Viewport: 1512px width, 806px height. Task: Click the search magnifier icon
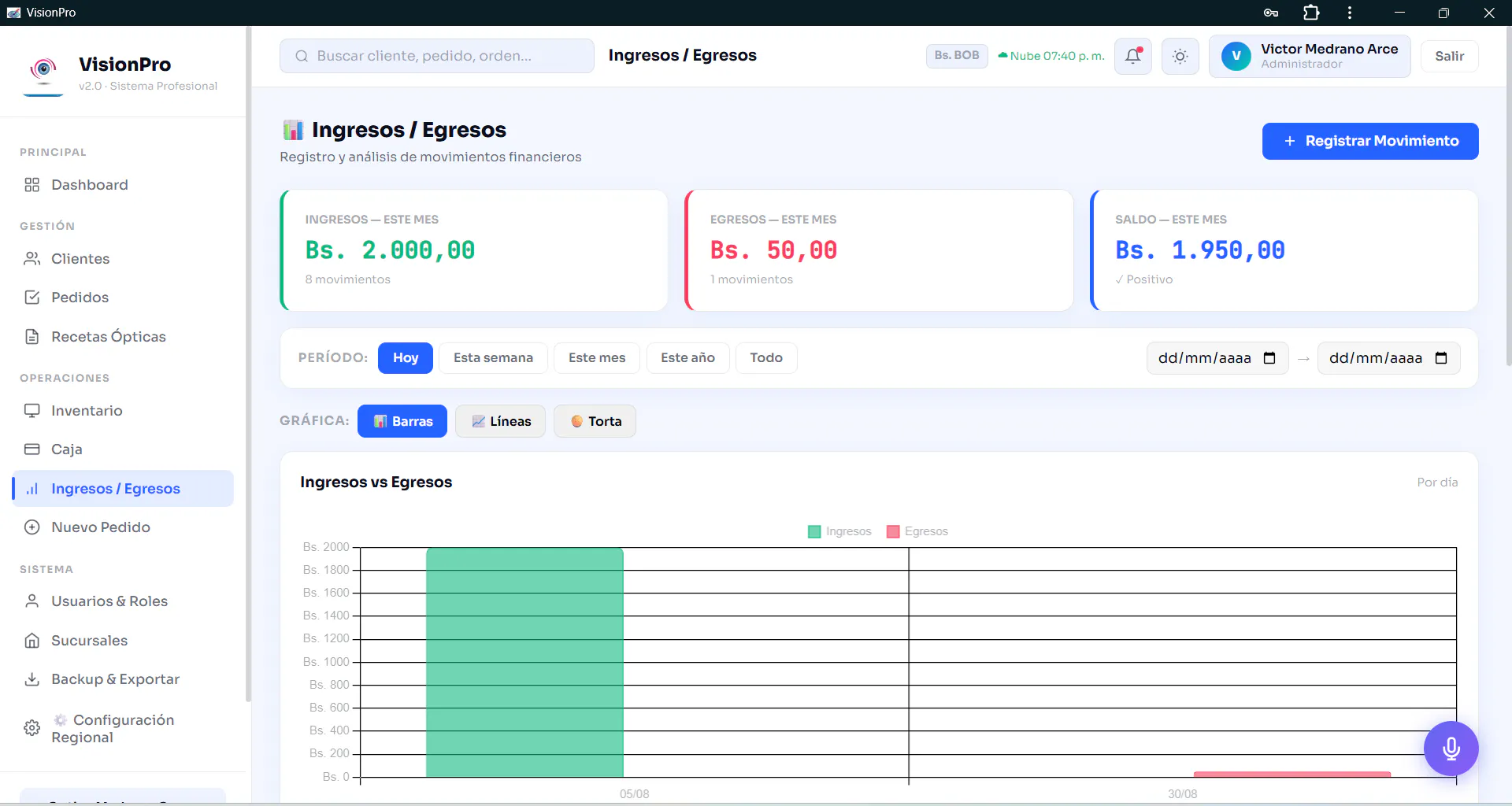click(302, 56)
